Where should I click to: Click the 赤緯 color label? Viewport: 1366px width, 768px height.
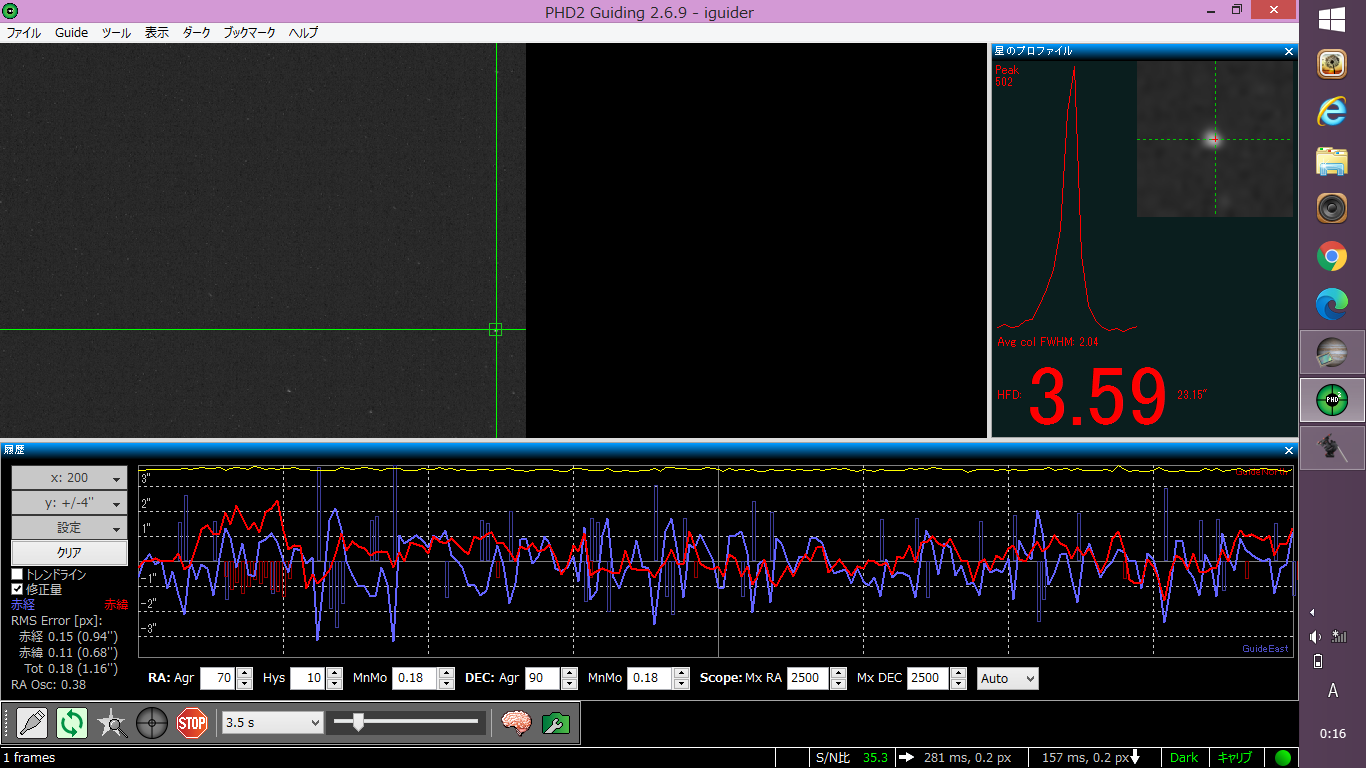(116, 605)
